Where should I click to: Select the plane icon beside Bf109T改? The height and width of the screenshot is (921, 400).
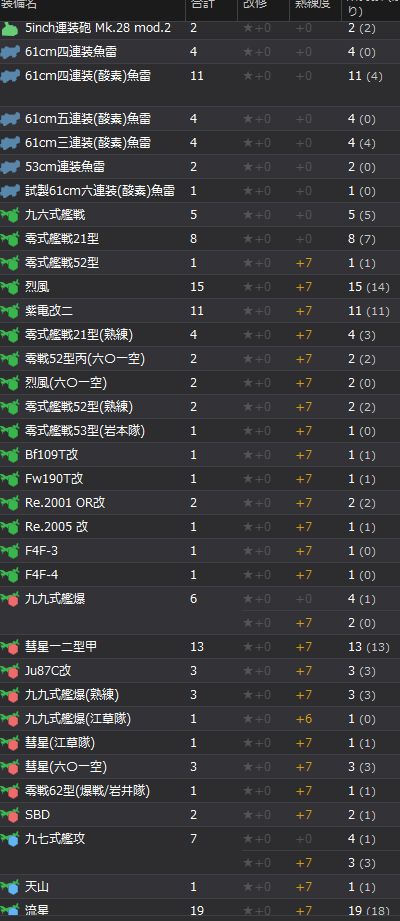point(9,455)
